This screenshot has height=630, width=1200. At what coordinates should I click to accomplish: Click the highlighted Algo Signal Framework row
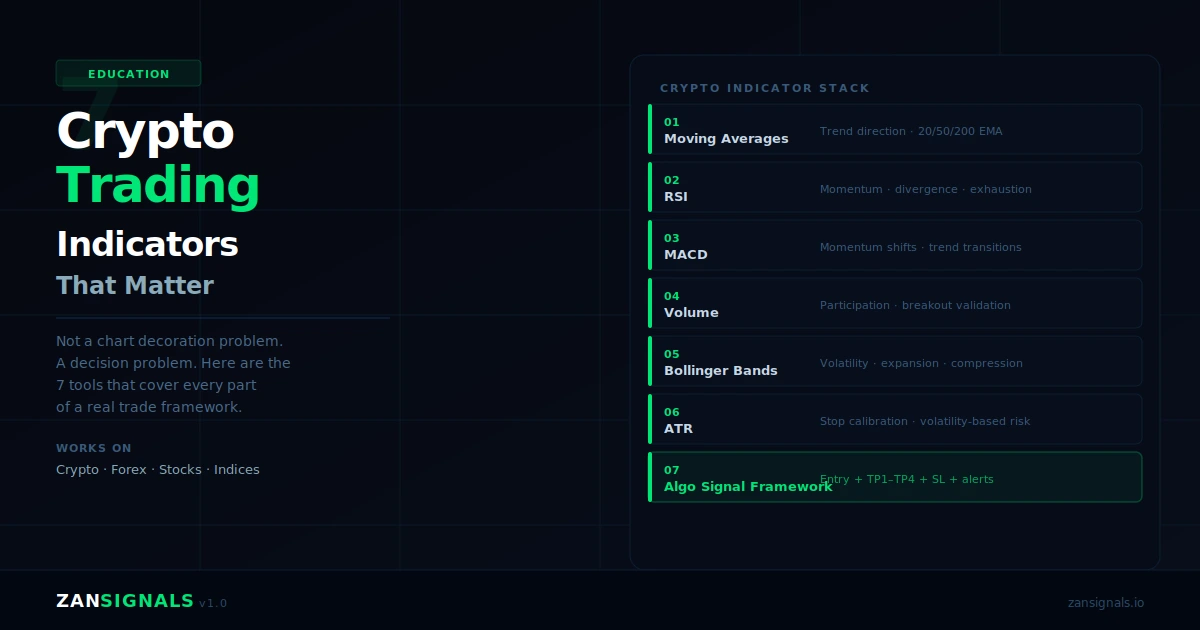click(x=895, y=477)
